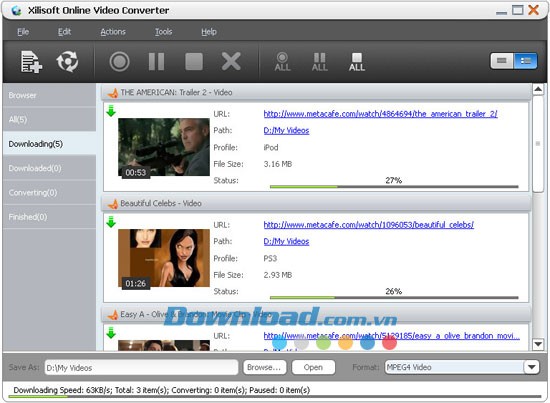Click the New Download toolbar icon
Image resolution: width=550 pixels, height=403 pixels.
point(31,62)
